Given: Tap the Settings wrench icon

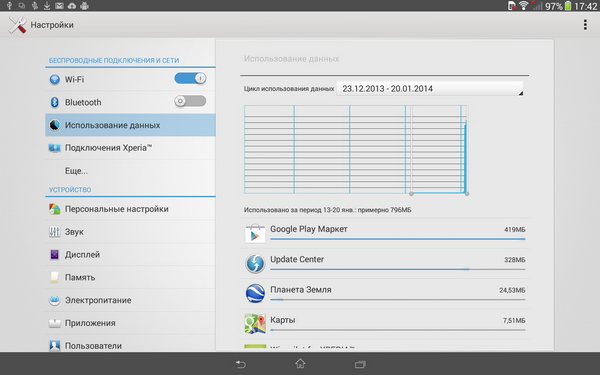Looking at the screenshot, I should coord(17,25).
